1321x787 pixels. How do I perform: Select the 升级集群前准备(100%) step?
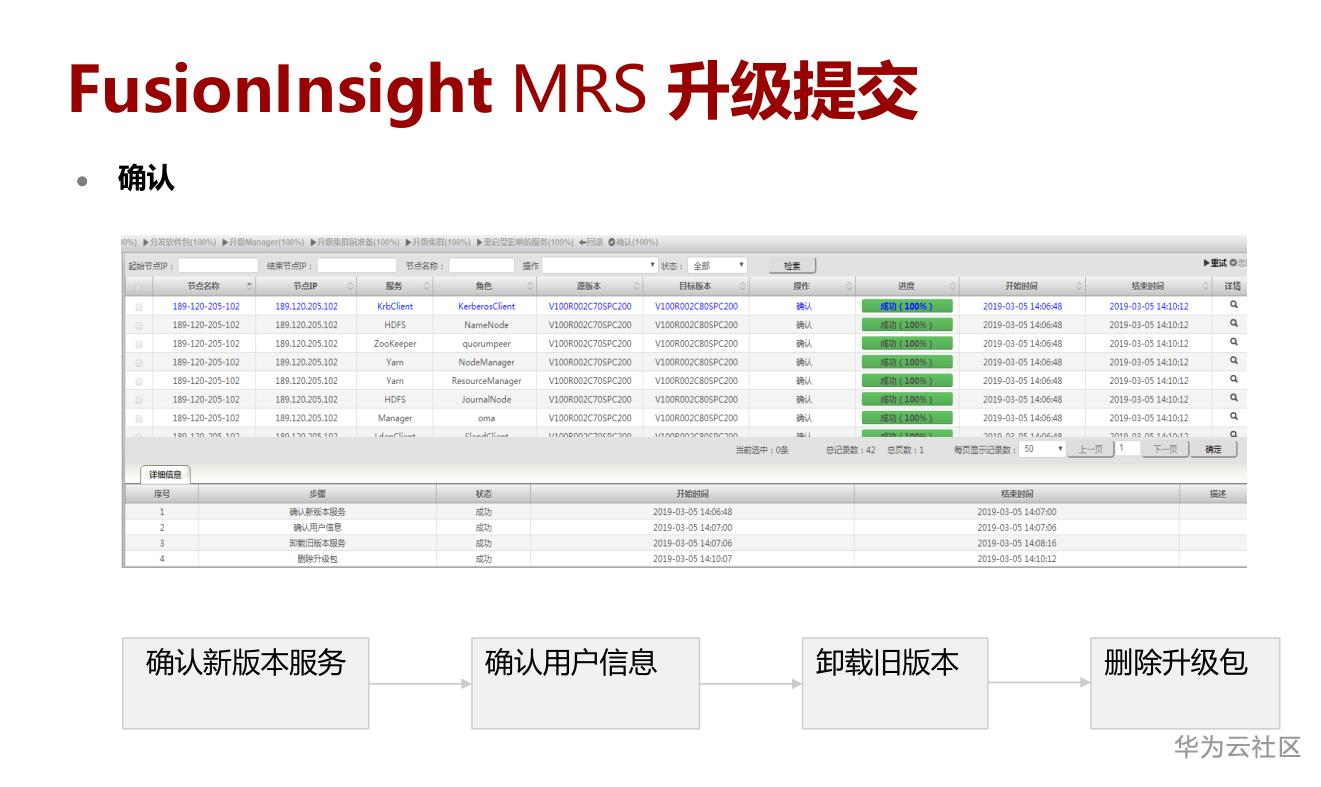point(355,242)
